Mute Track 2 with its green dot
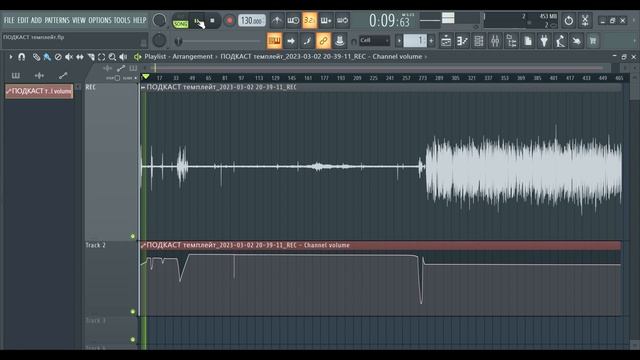The height and width of the screenshot is (360, 640). [x=133, y=311]
